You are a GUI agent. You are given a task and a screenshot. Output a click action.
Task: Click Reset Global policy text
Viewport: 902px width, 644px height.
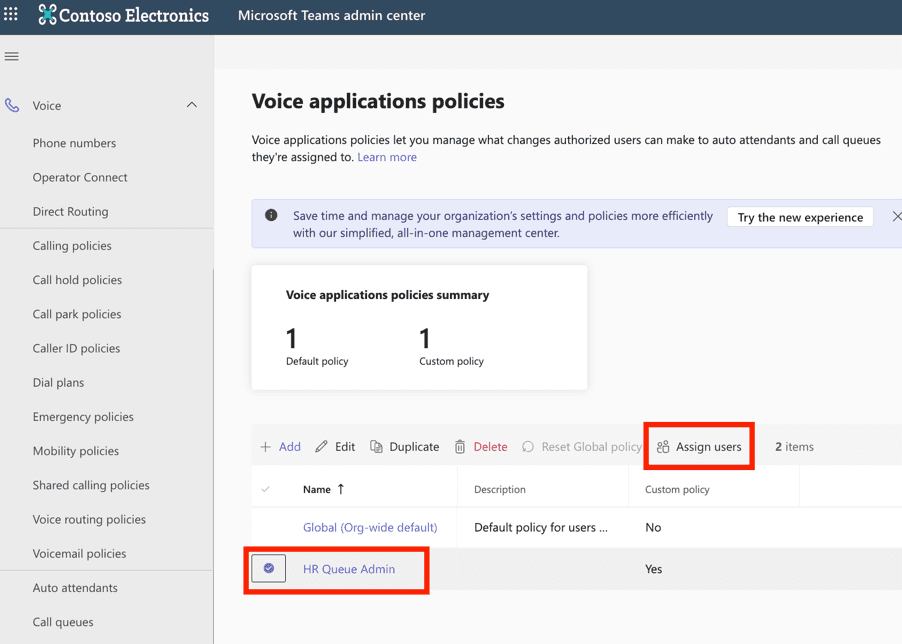591,447
